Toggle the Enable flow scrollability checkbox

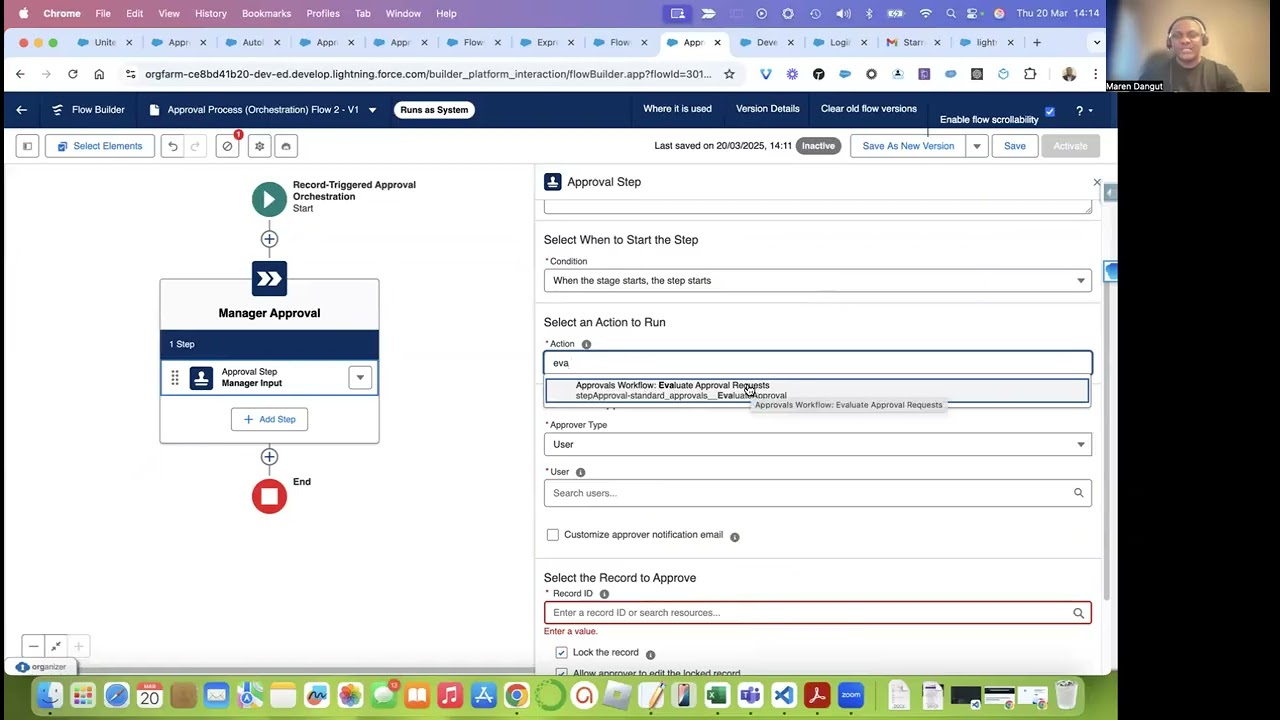[x=1049, y=112]
